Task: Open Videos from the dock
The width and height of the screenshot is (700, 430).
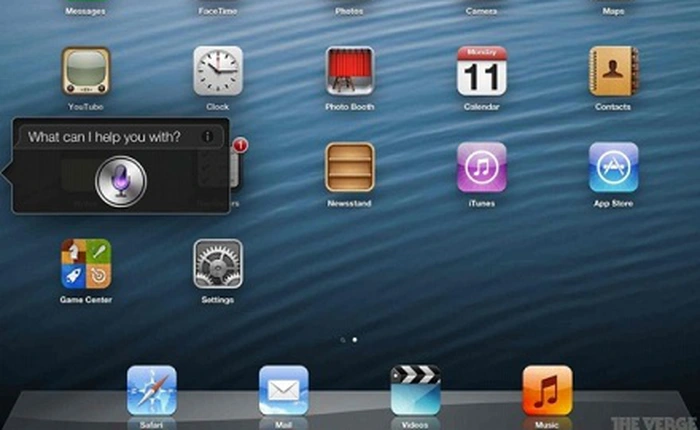Action: [x=415, y=391]
